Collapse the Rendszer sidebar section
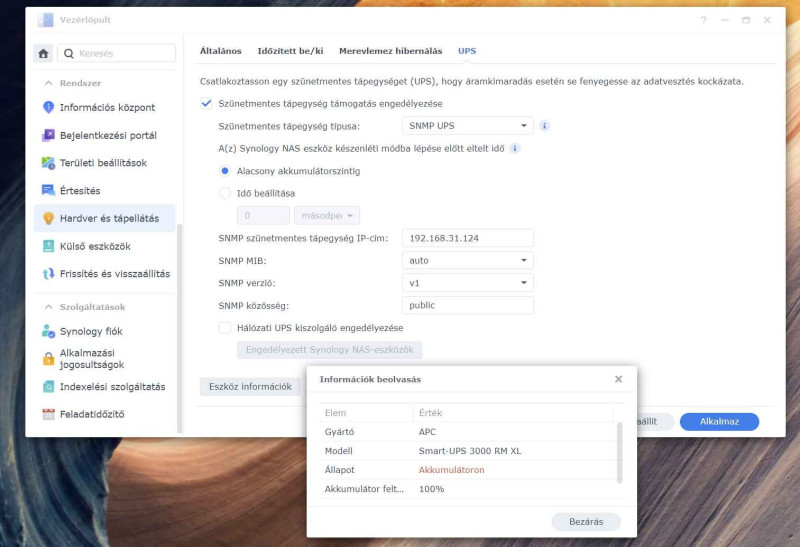This screenshot has height=547, width=800. coord(48,83)
